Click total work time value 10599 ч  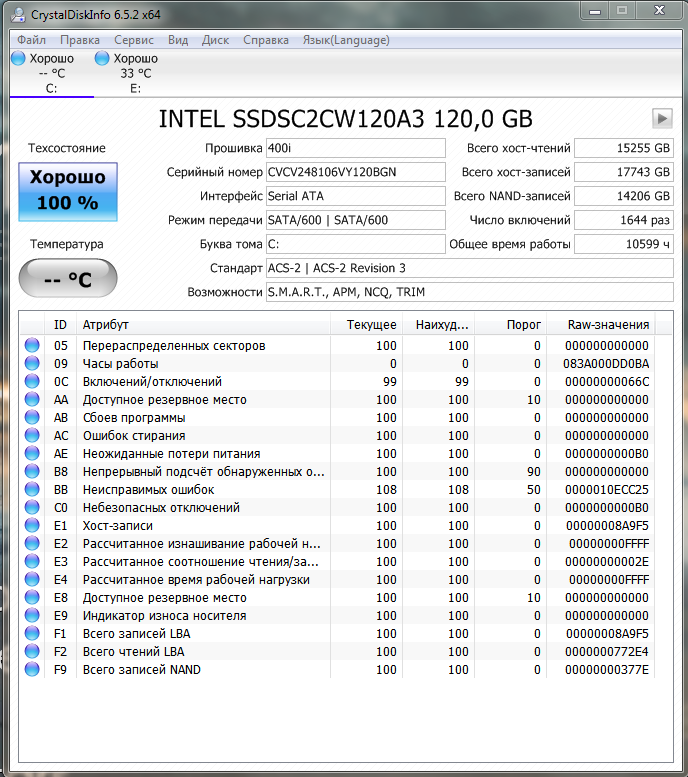pos(624,244)
